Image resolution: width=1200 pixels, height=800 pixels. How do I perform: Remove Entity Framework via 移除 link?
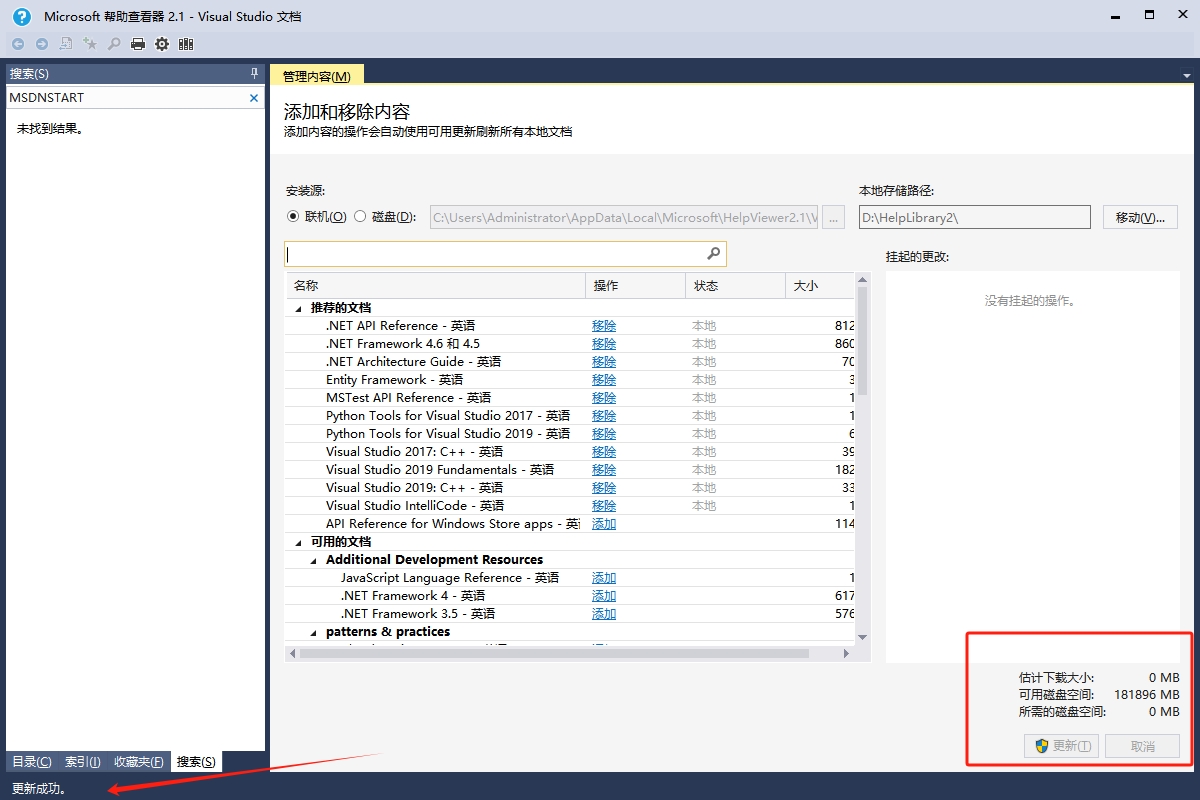604,380
